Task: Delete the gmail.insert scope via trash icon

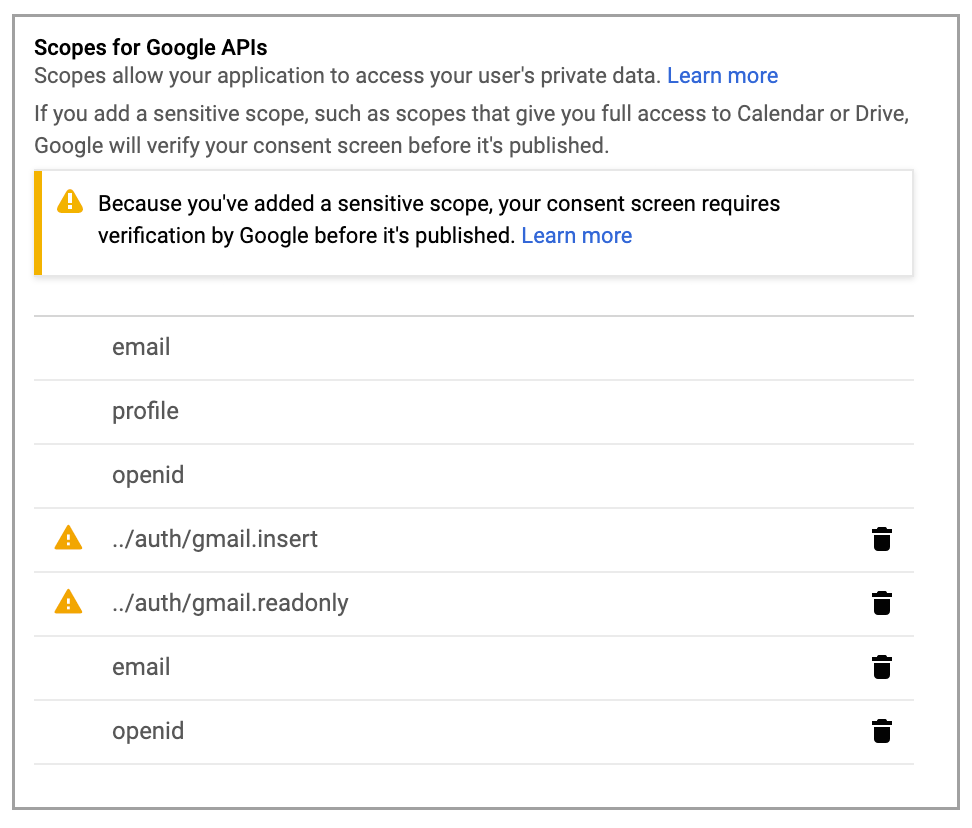Action: tap(881, 539)
